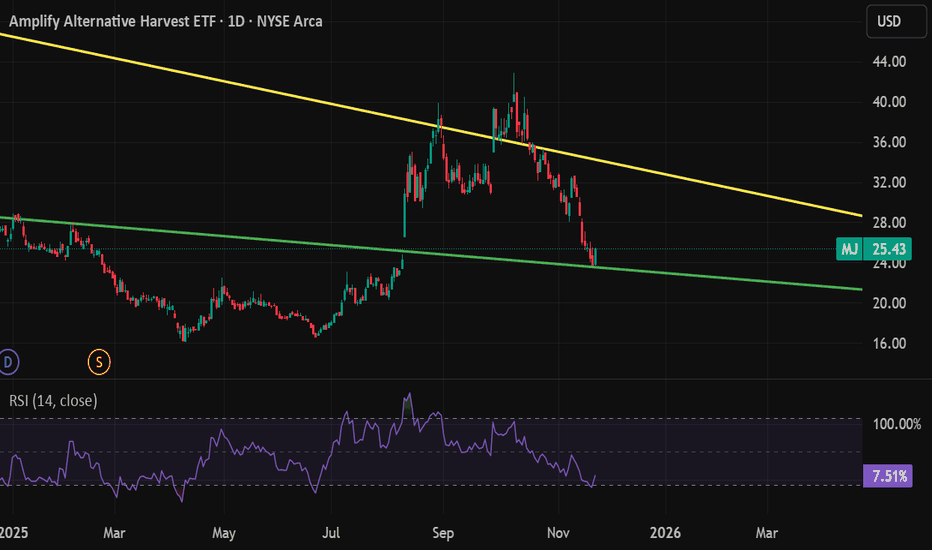Click the green MJ ticker price tag

point(848,250)
